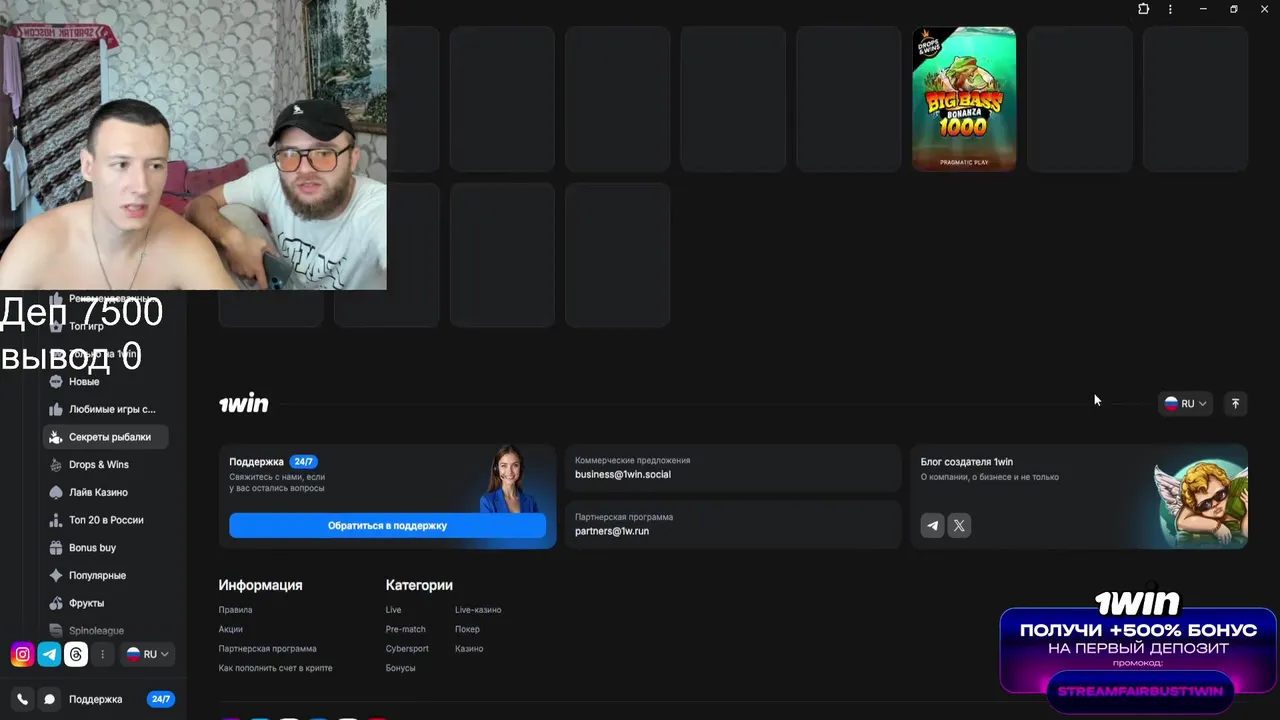Open the Telegram icon in sidebar
The width and height of the screenshot is (1280, 720).
click(49, 654)
